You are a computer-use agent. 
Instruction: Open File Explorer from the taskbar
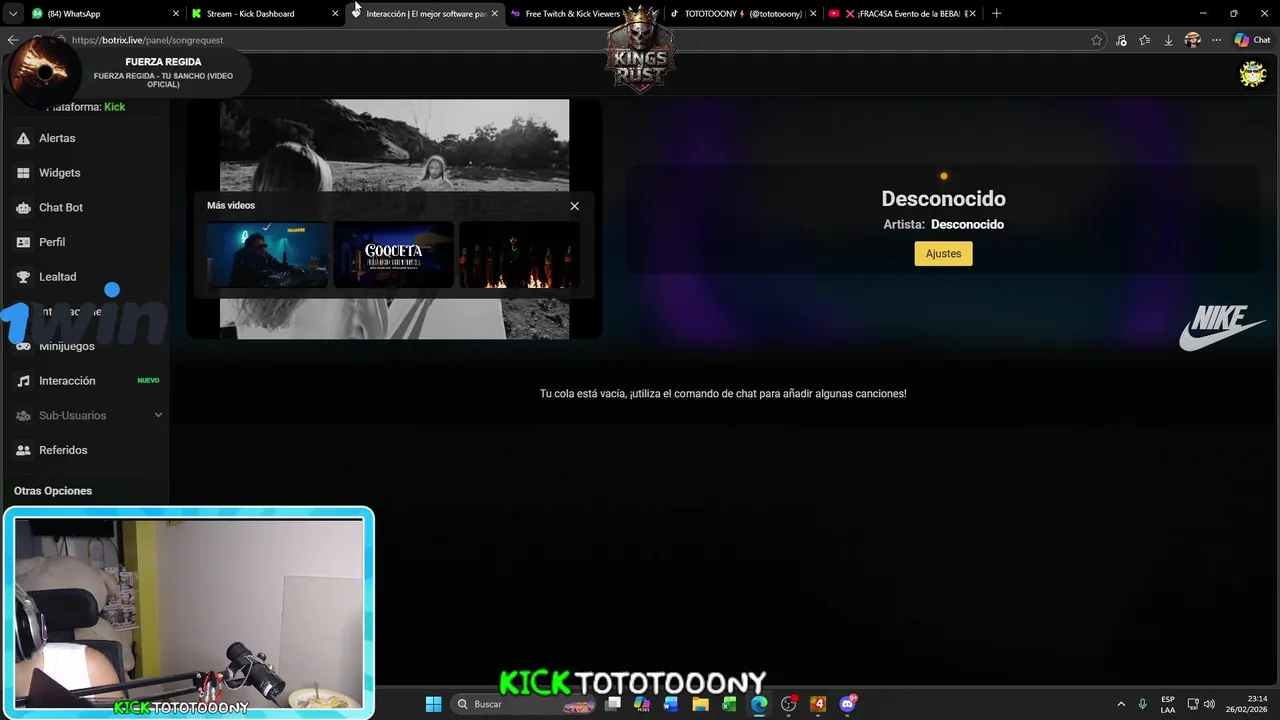tap(701, 704)
